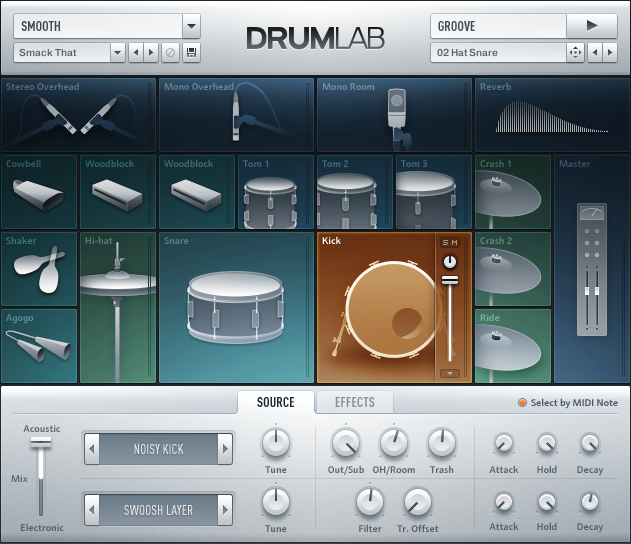The width and height of the screenshot is (631, 544).
Task: Enable Select by MIDI Note
Action: pos(521,403)
